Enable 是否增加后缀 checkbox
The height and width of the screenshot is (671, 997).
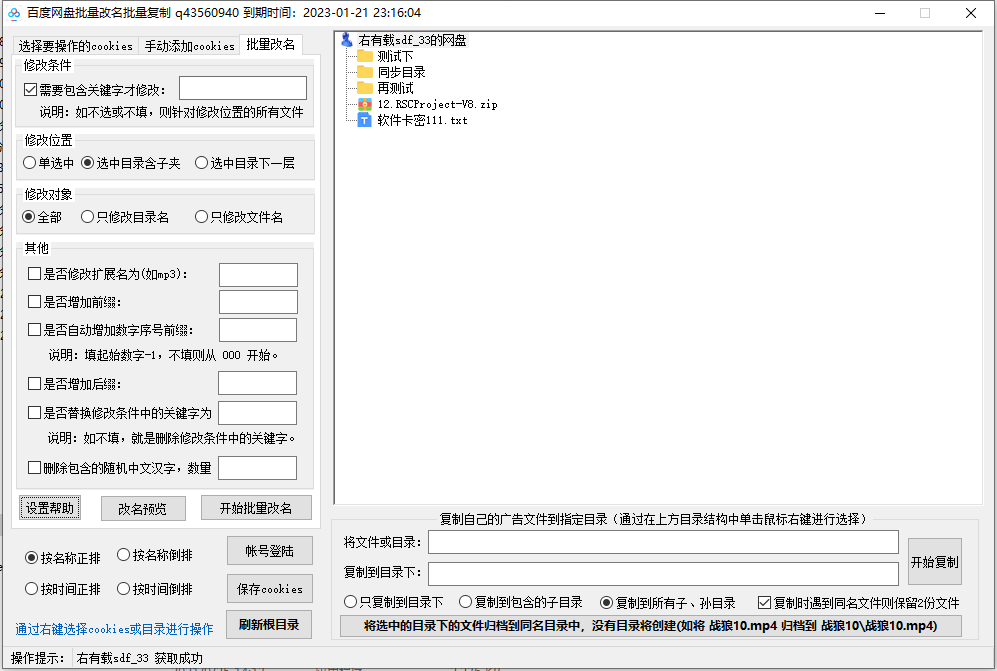[x=34, y=384]
